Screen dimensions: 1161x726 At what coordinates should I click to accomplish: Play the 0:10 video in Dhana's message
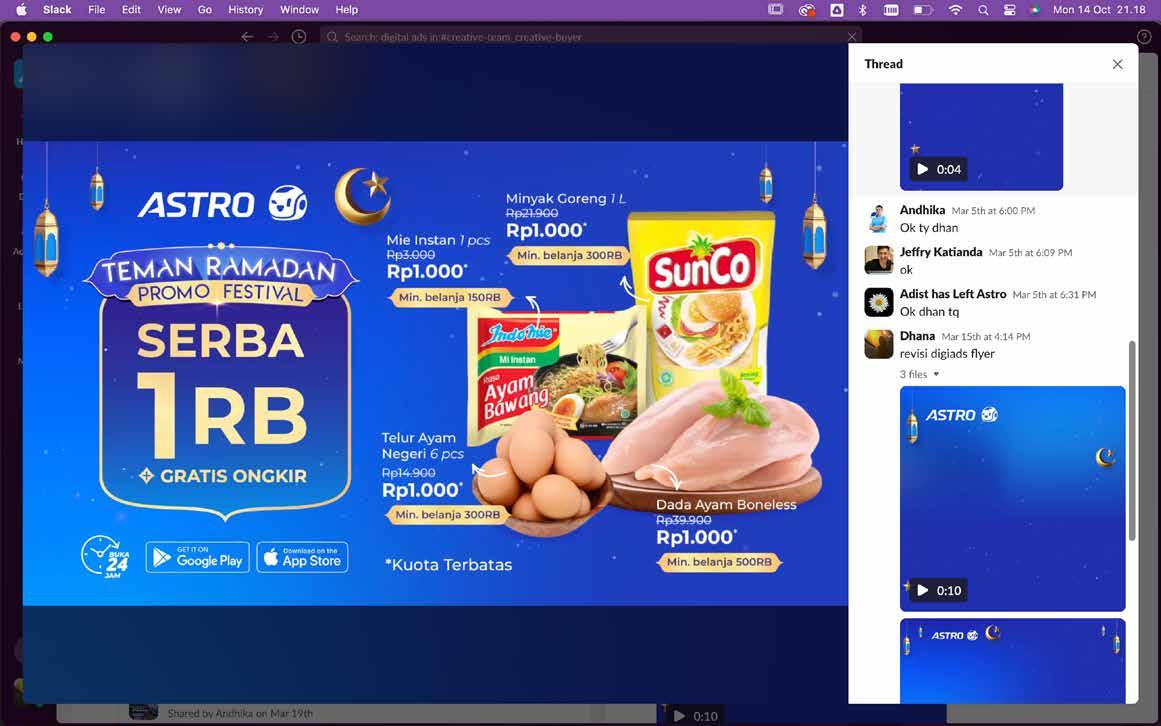coord(923,591)
